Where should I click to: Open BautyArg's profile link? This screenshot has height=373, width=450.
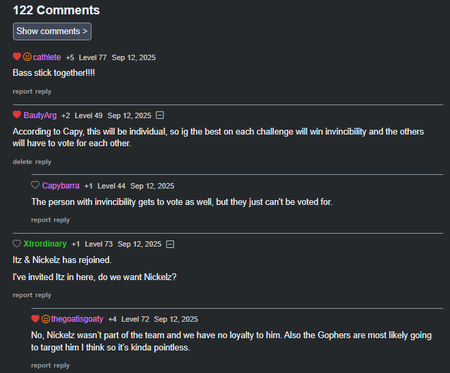pos(40,116)
